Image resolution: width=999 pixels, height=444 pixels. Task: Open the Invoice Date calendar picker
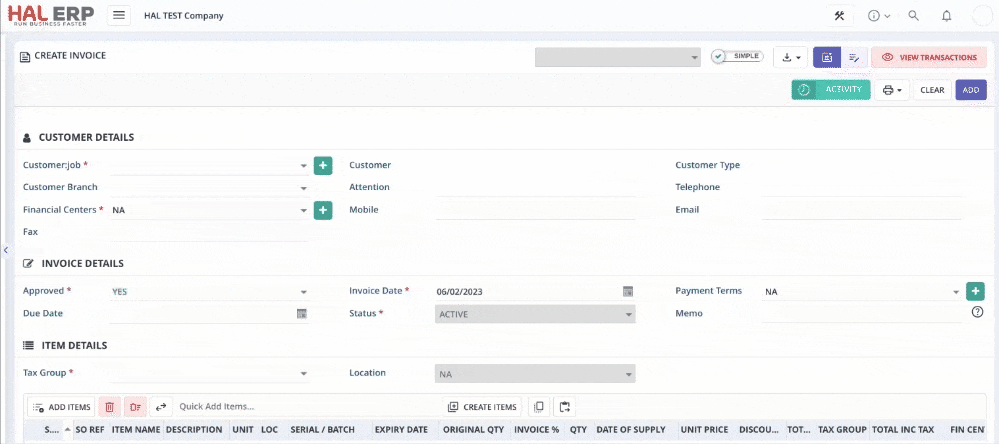point(628,291)
